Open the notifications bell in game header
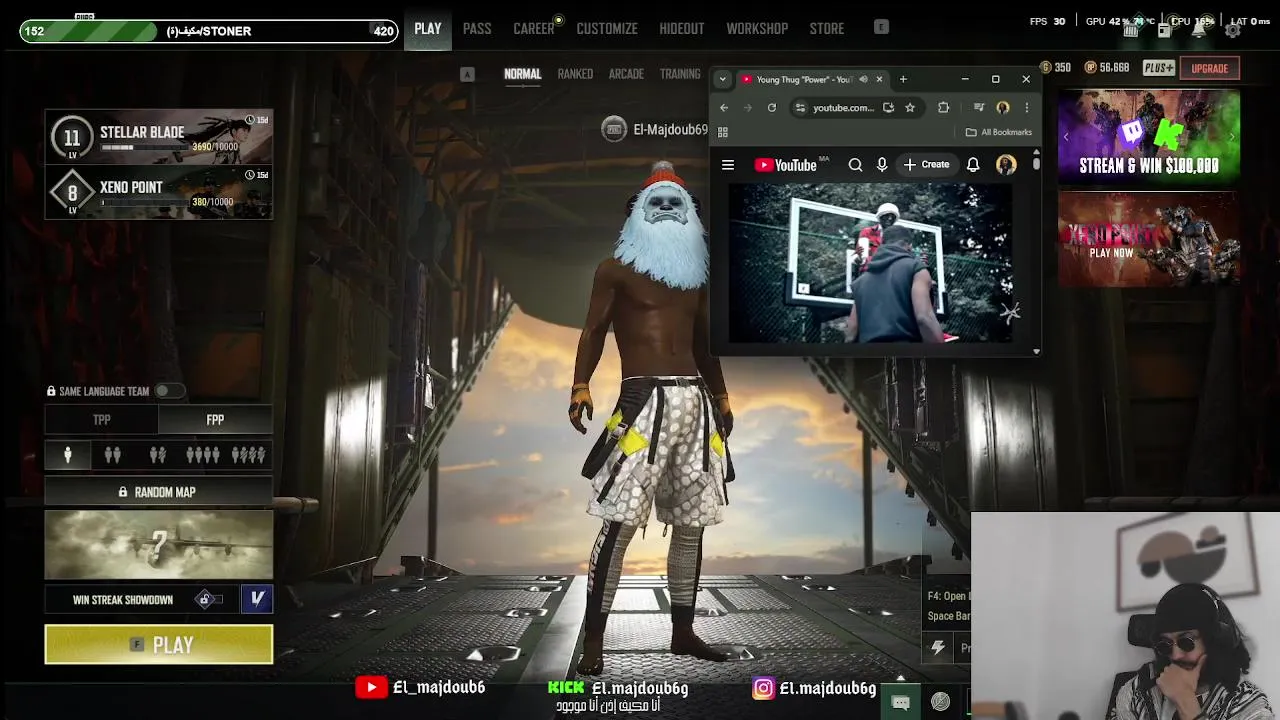The width and height of the screenshot is (1280, 720). pos(1199,30)
